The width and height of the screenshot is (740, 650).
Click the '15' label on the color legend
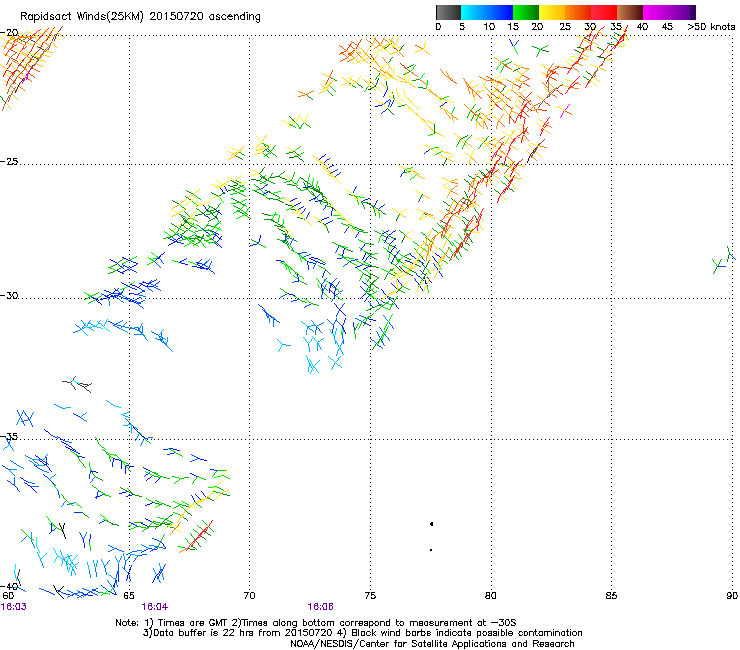click(513, 27)
